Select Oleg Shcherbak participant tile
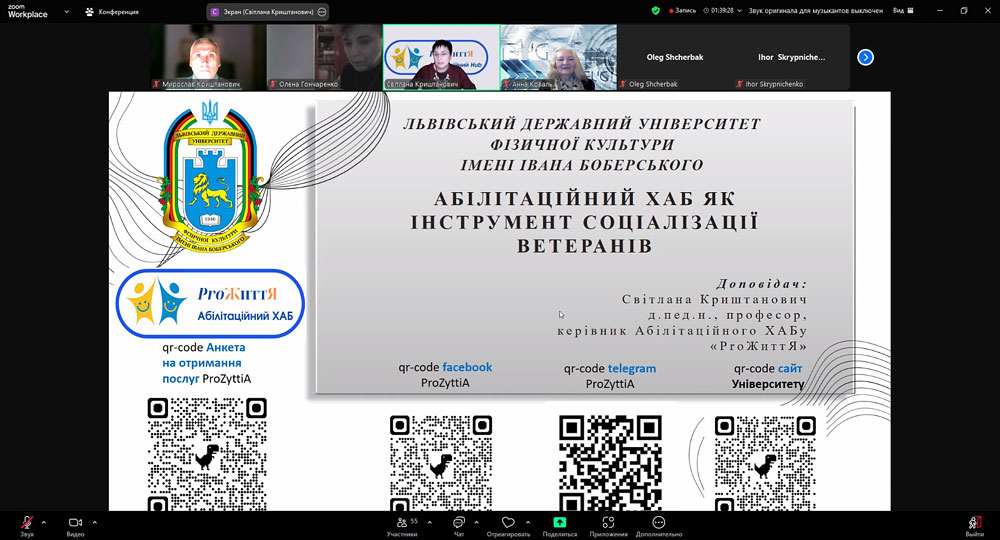Screen dimensions: 1000x540 tap(675, 57)
